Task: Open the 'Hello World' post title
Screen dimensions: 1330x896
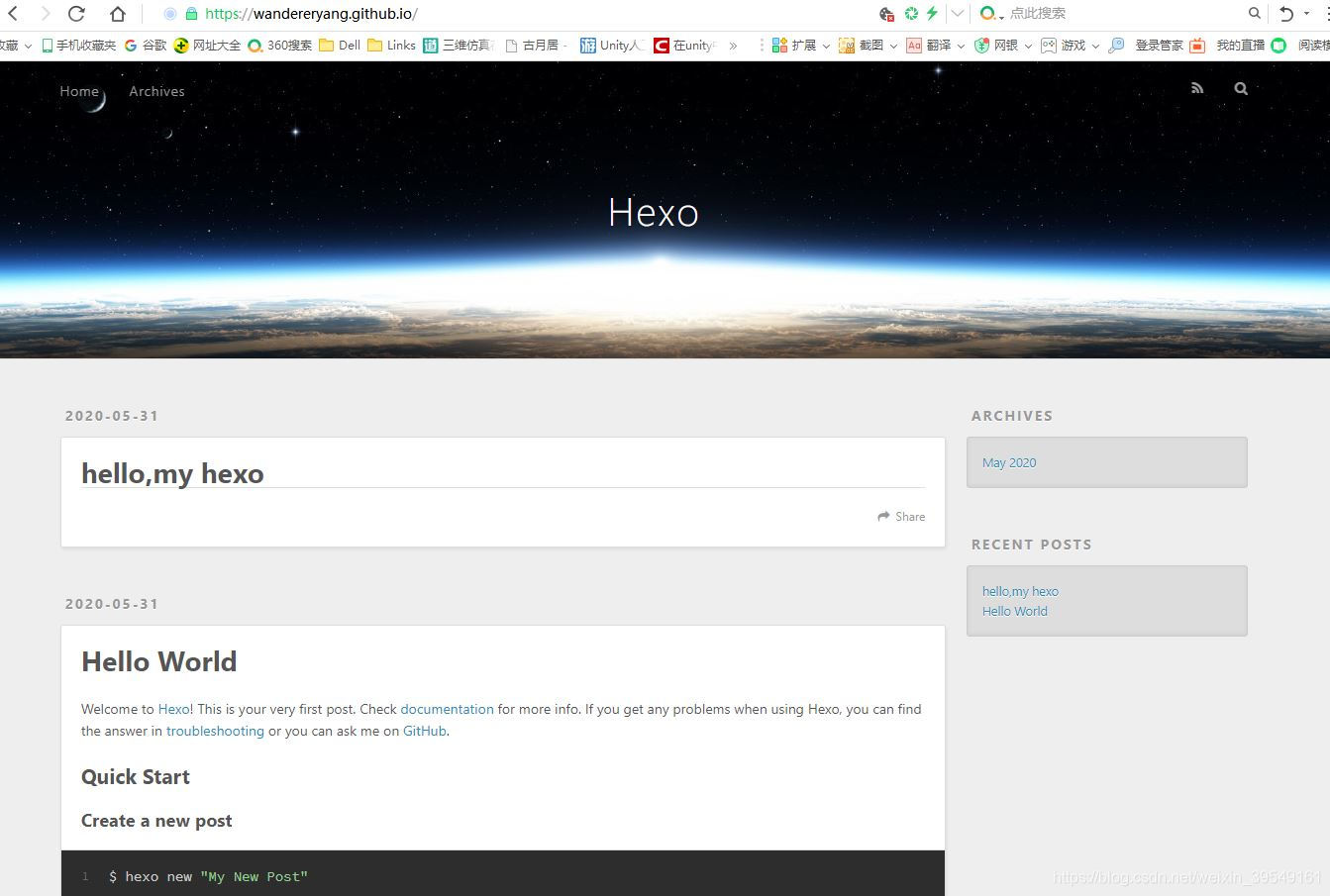Action: (159, 661)
